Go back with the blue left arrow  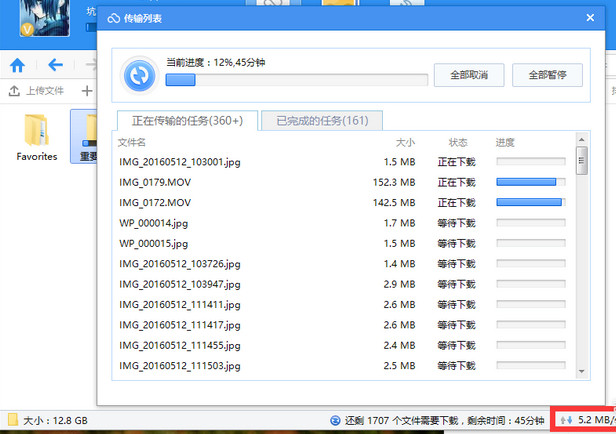(55, 65)
